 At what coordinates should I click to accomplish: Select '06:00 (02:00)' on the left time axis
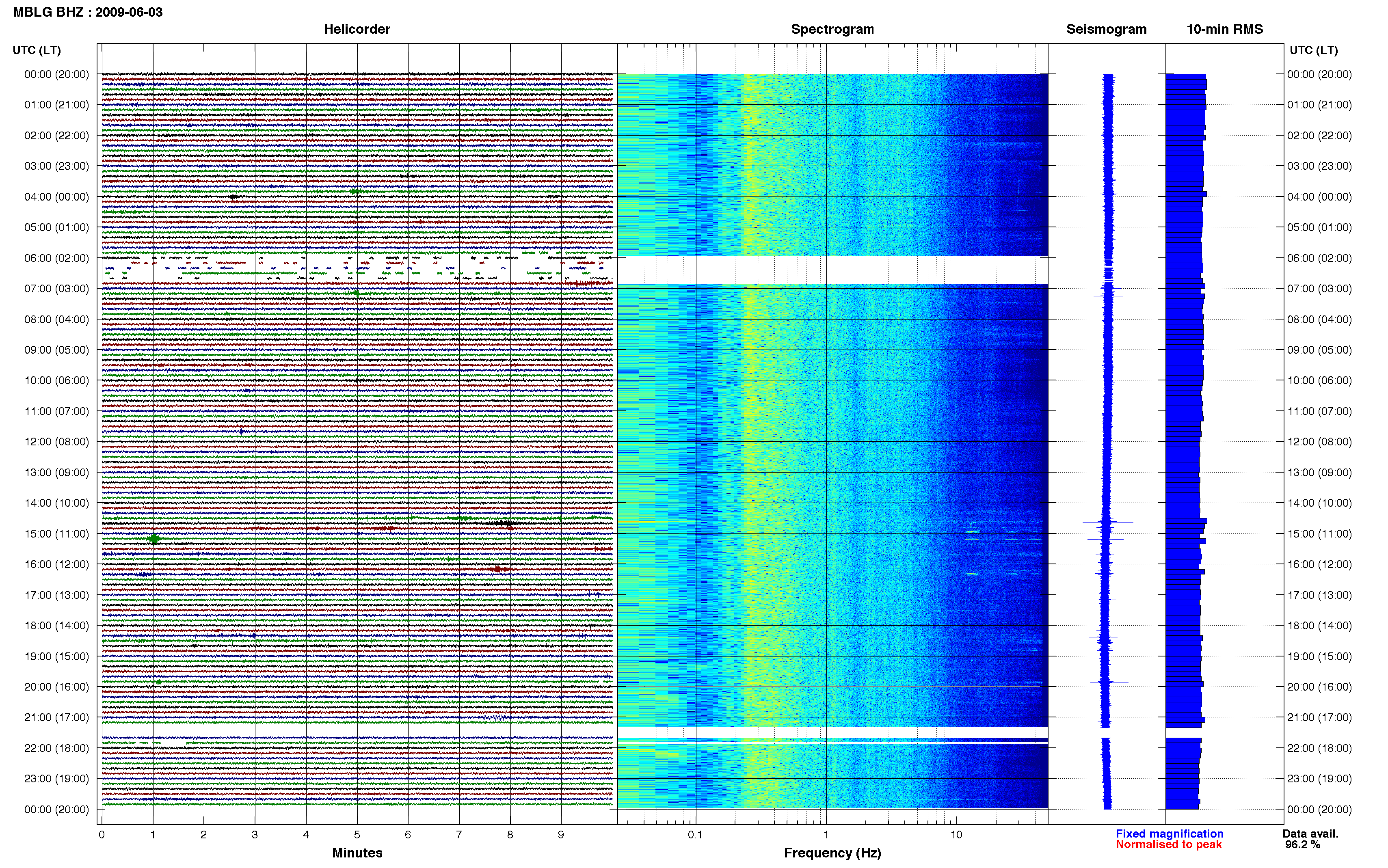pos(56,258)
